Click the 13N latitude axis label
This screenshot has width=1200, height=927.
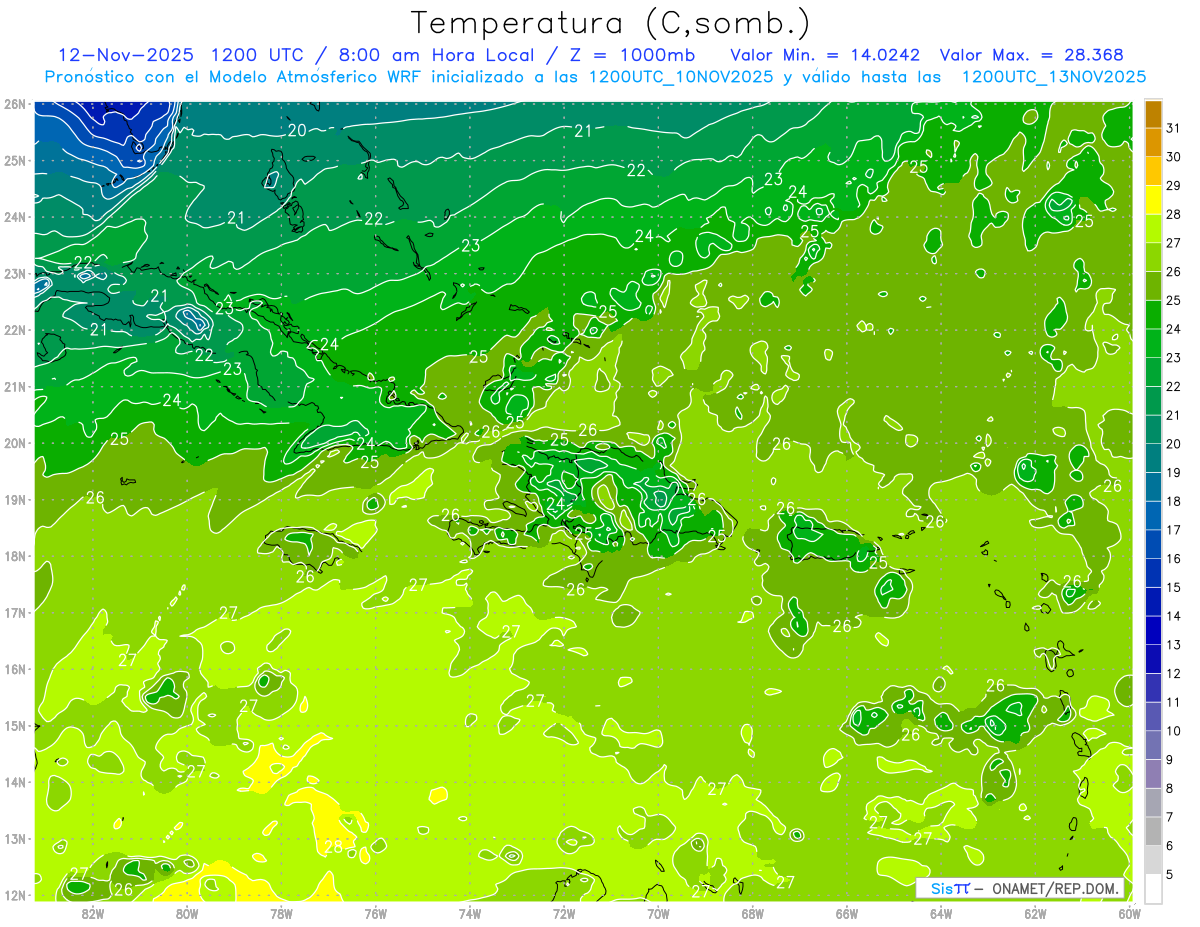click(x=15, y=838)
